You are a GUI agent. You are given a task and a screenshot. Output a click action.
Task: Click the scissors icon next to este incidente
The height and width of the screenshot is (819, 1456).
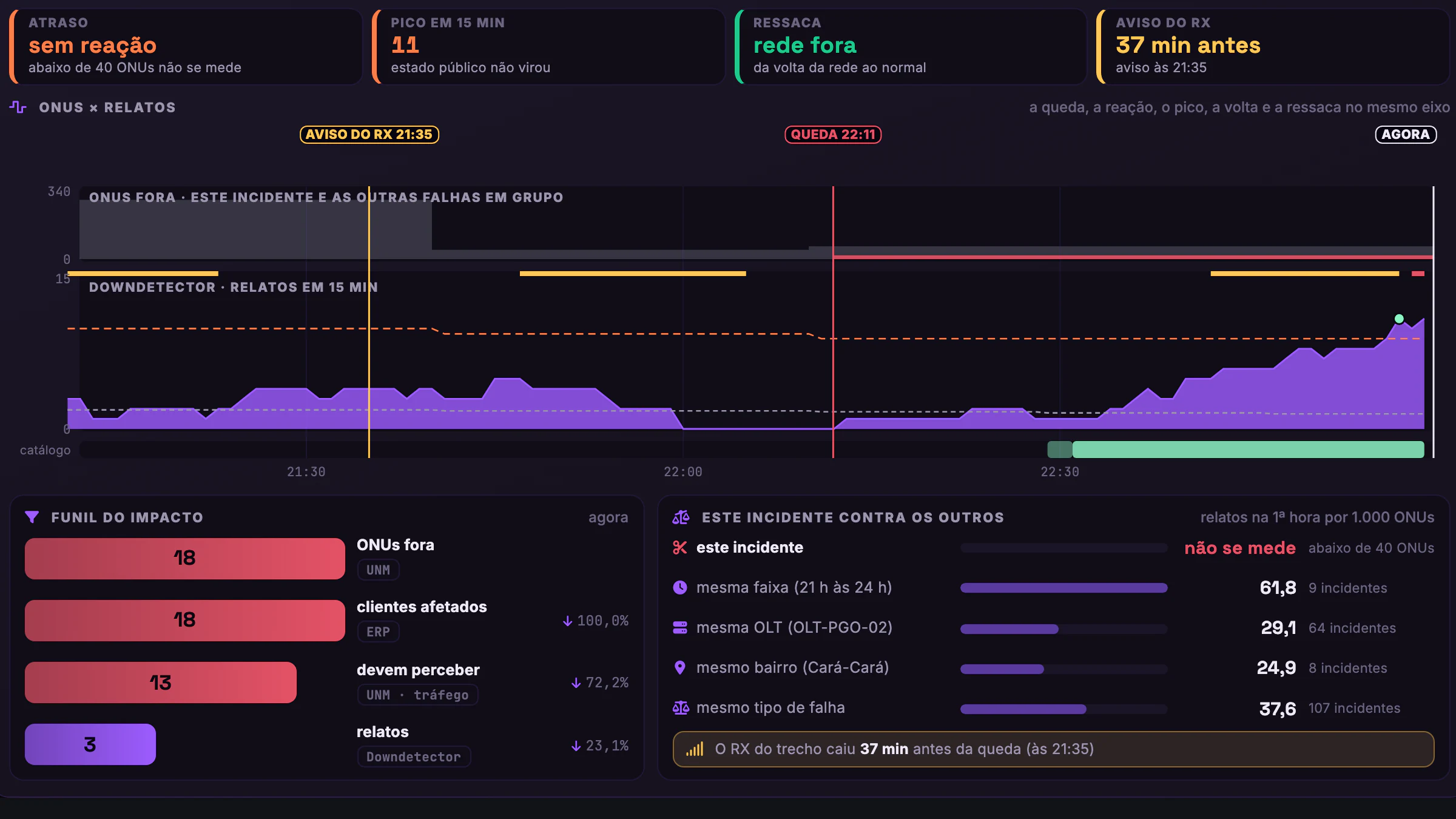680,547
